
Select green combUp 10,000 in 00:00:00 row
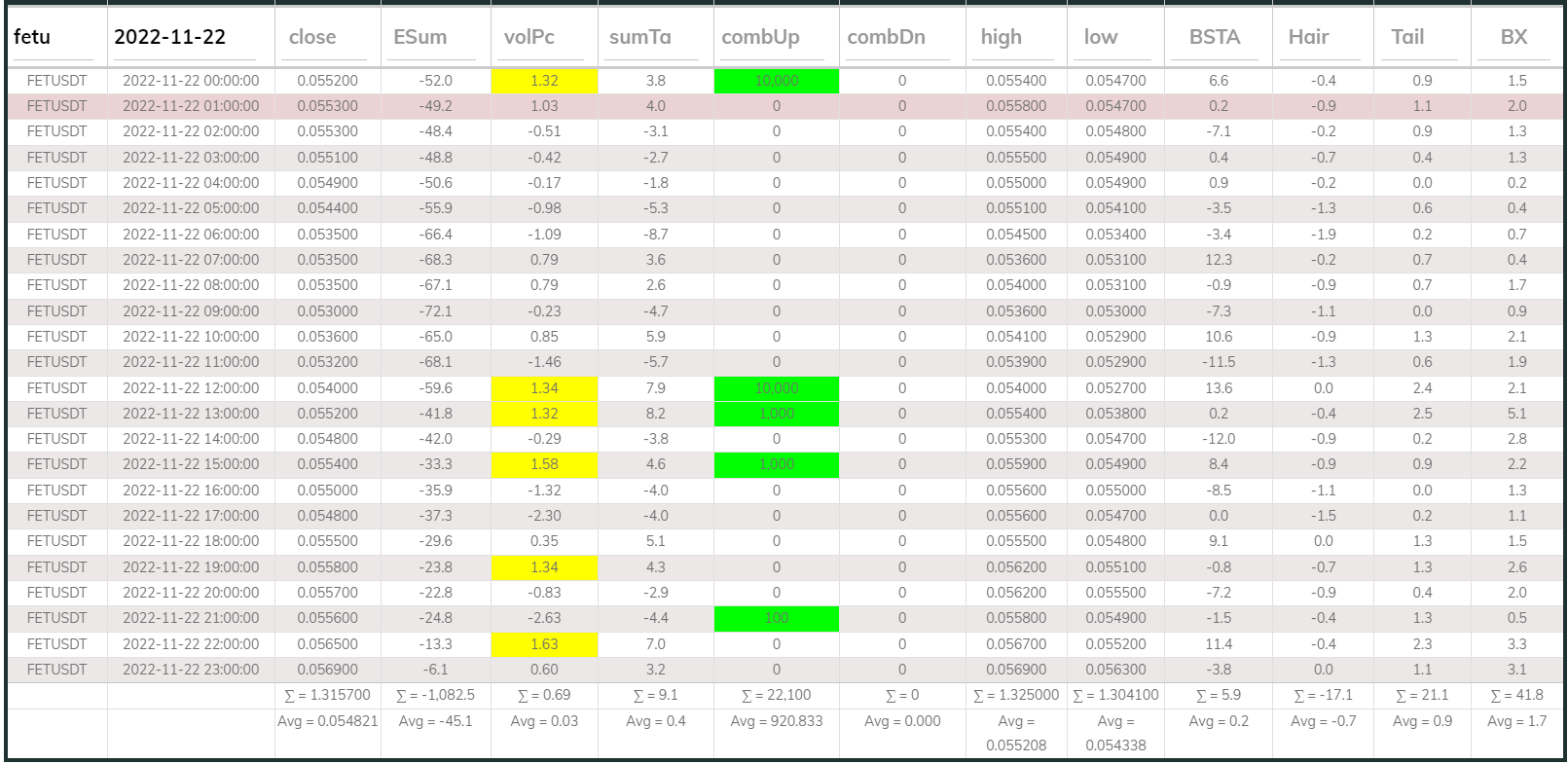click(x=776, y=81)
